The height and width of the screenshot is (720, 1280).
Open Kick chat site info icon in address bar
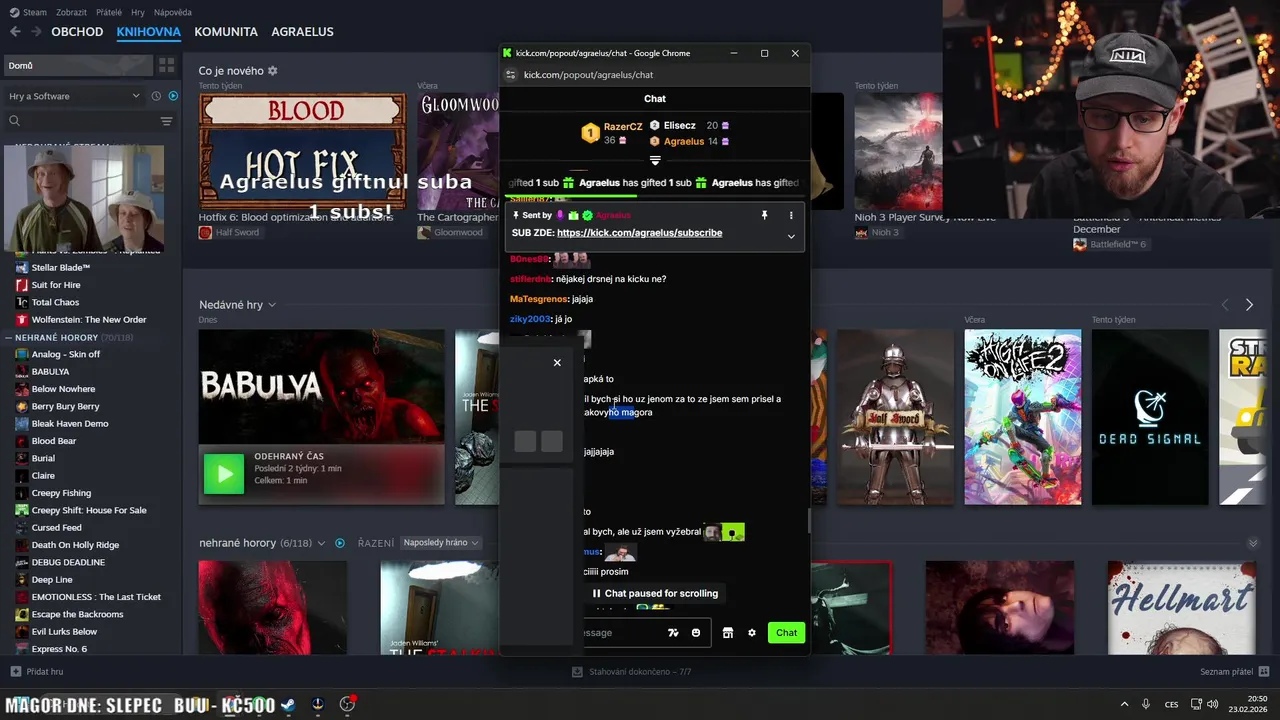(510, 75)
